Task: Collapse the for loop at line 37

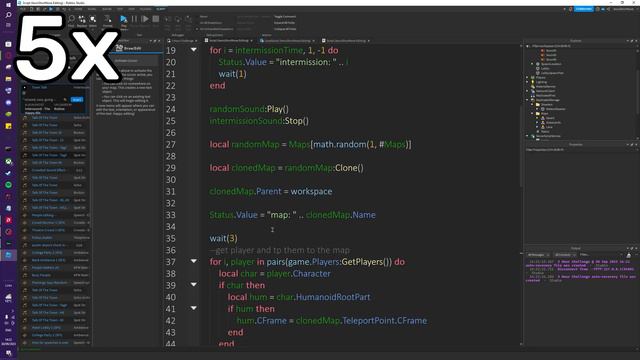Action: tap(193, 261)
